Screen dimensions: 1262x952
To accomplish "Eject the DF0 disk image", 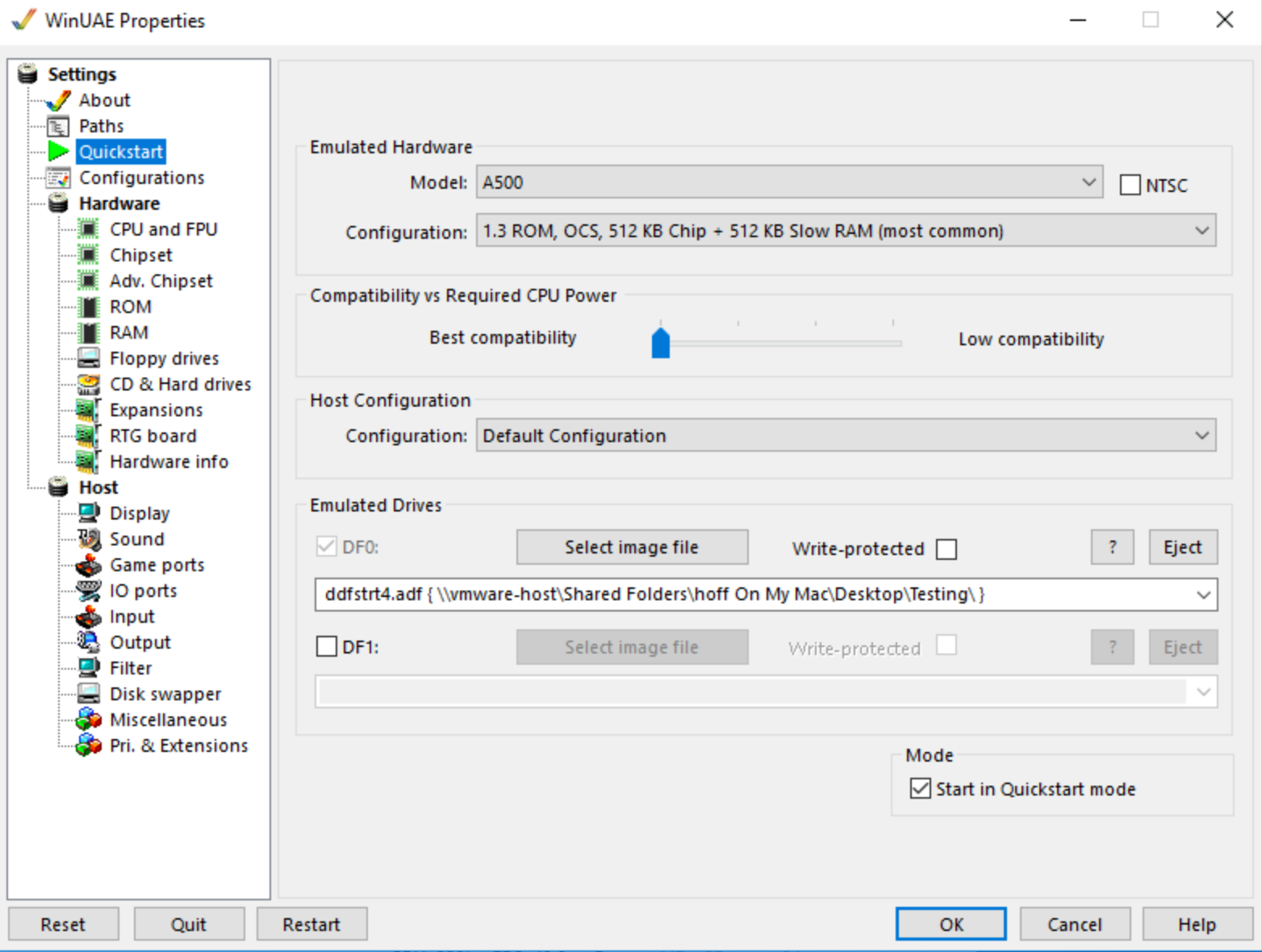I will (x=1183, y=547).
